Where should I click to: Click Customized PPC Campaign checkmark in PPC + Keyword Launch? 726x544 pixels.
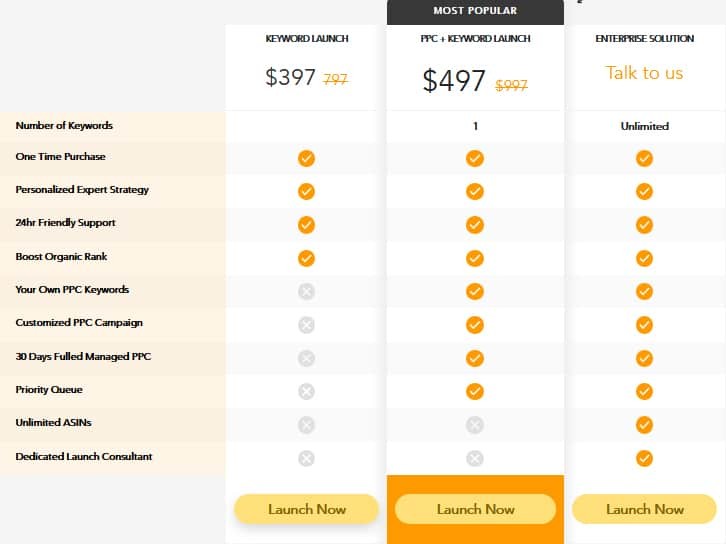click(475, 325)
